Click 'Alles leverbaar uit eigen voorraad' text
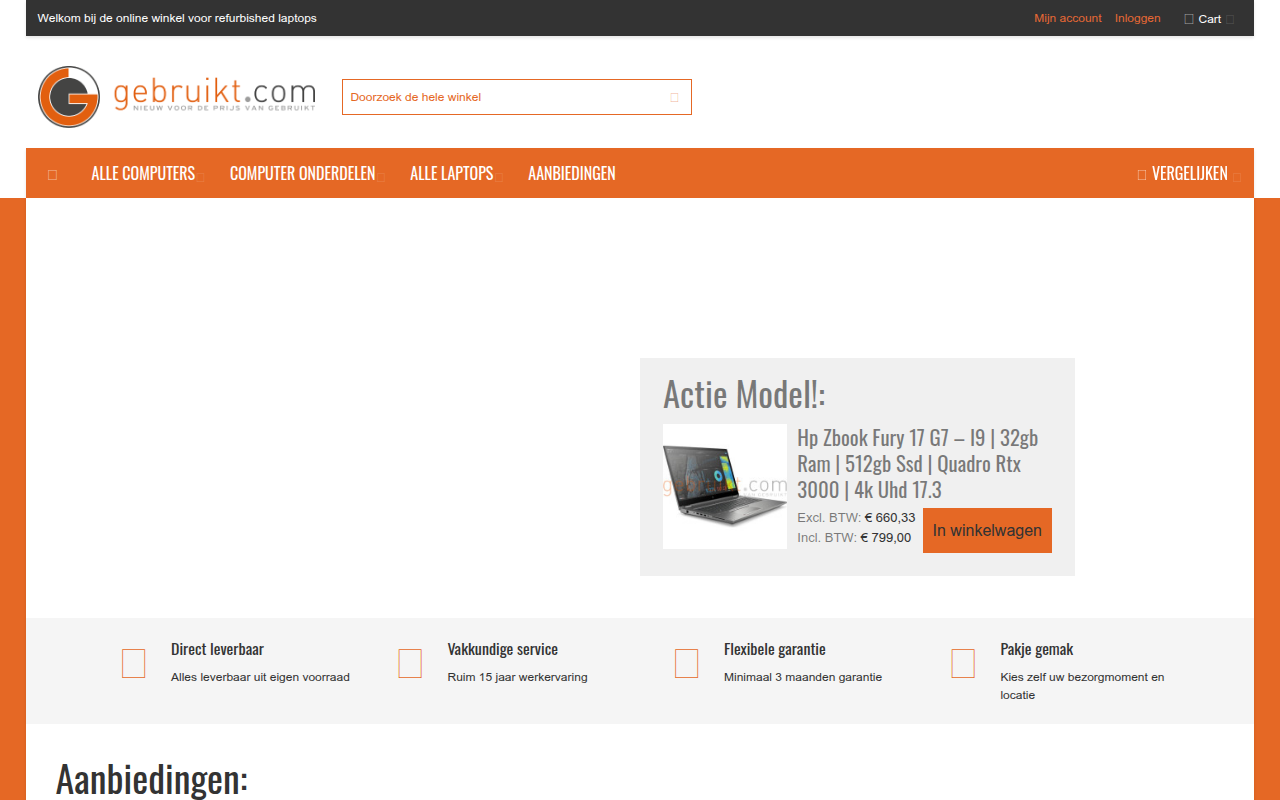 click(260, 677)
